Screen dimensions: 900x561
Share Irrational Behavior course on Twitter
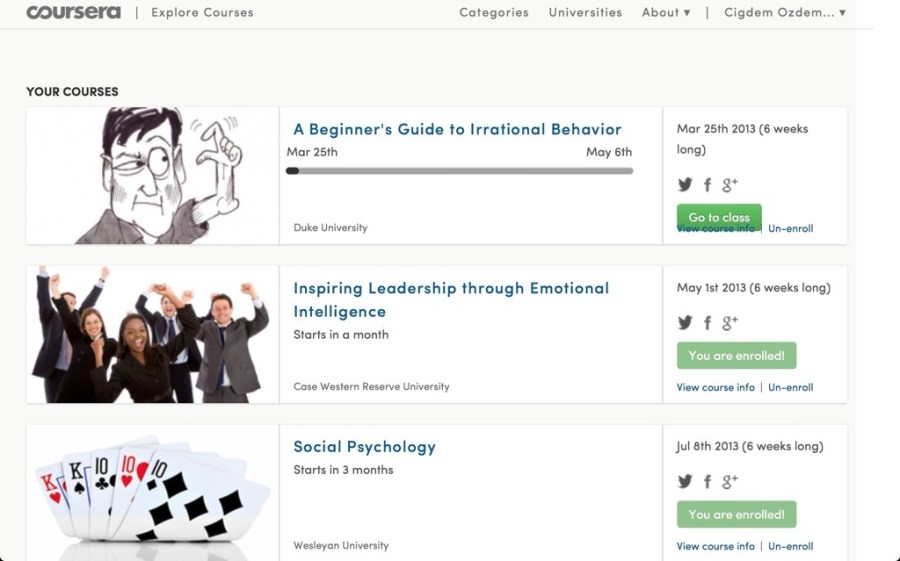pyautogui.click(x=685, y=184)
